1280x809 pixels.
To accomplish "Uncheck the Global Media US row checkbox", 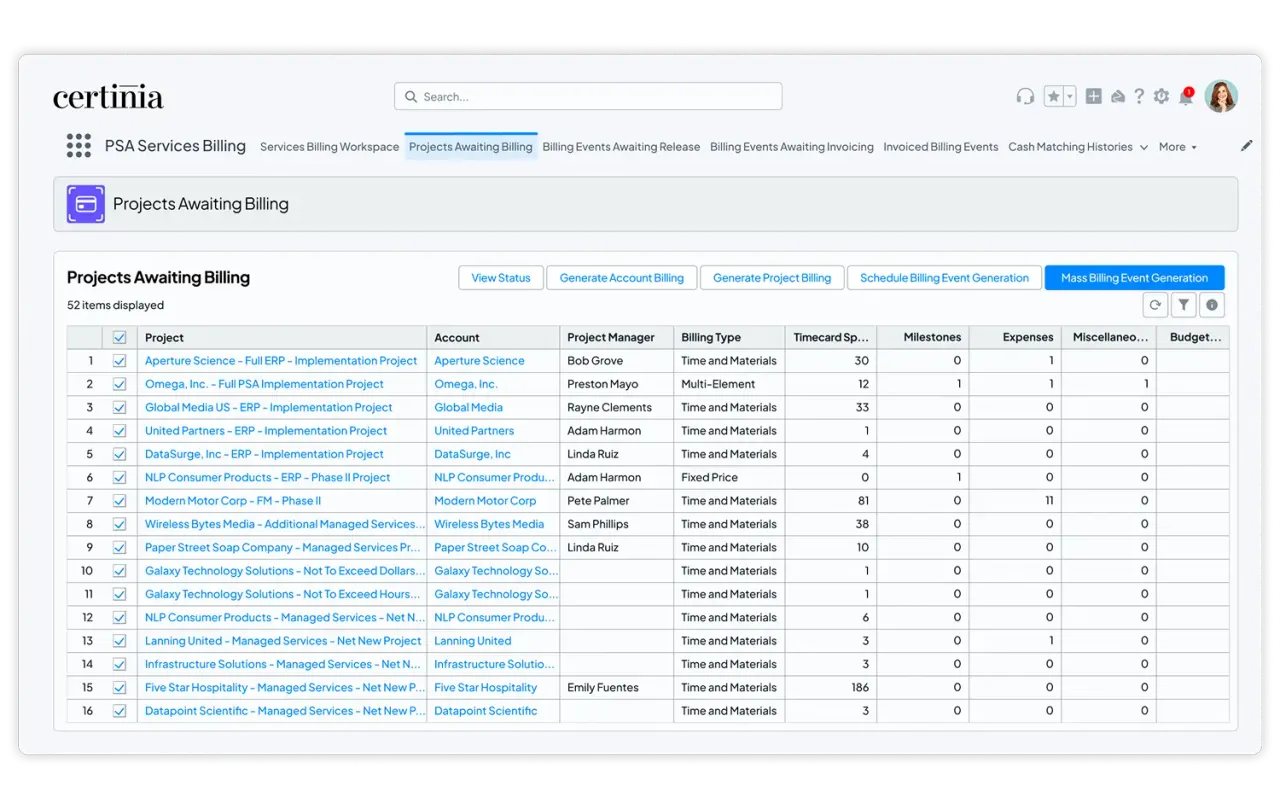I will click(120, 408).
